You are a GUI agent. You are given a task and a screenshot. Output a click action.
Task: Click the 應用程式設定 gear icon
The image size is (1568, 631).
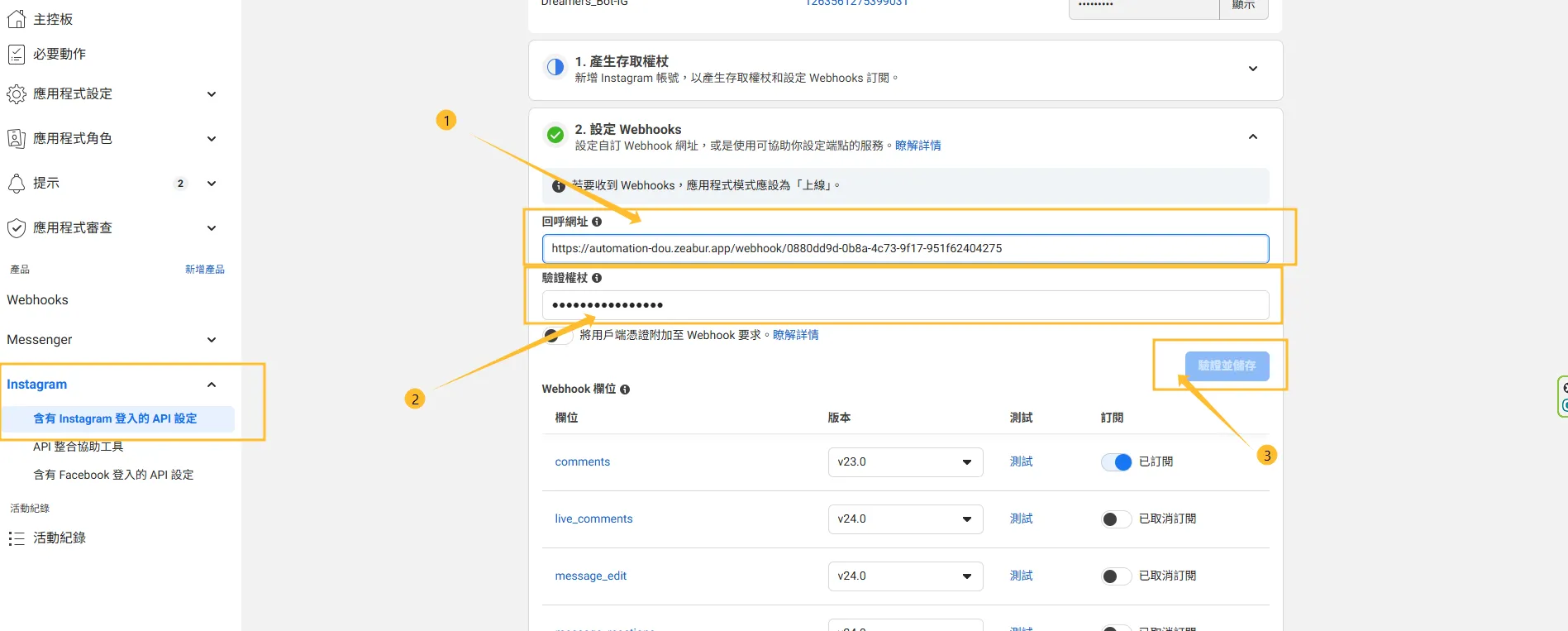[17, 94]
